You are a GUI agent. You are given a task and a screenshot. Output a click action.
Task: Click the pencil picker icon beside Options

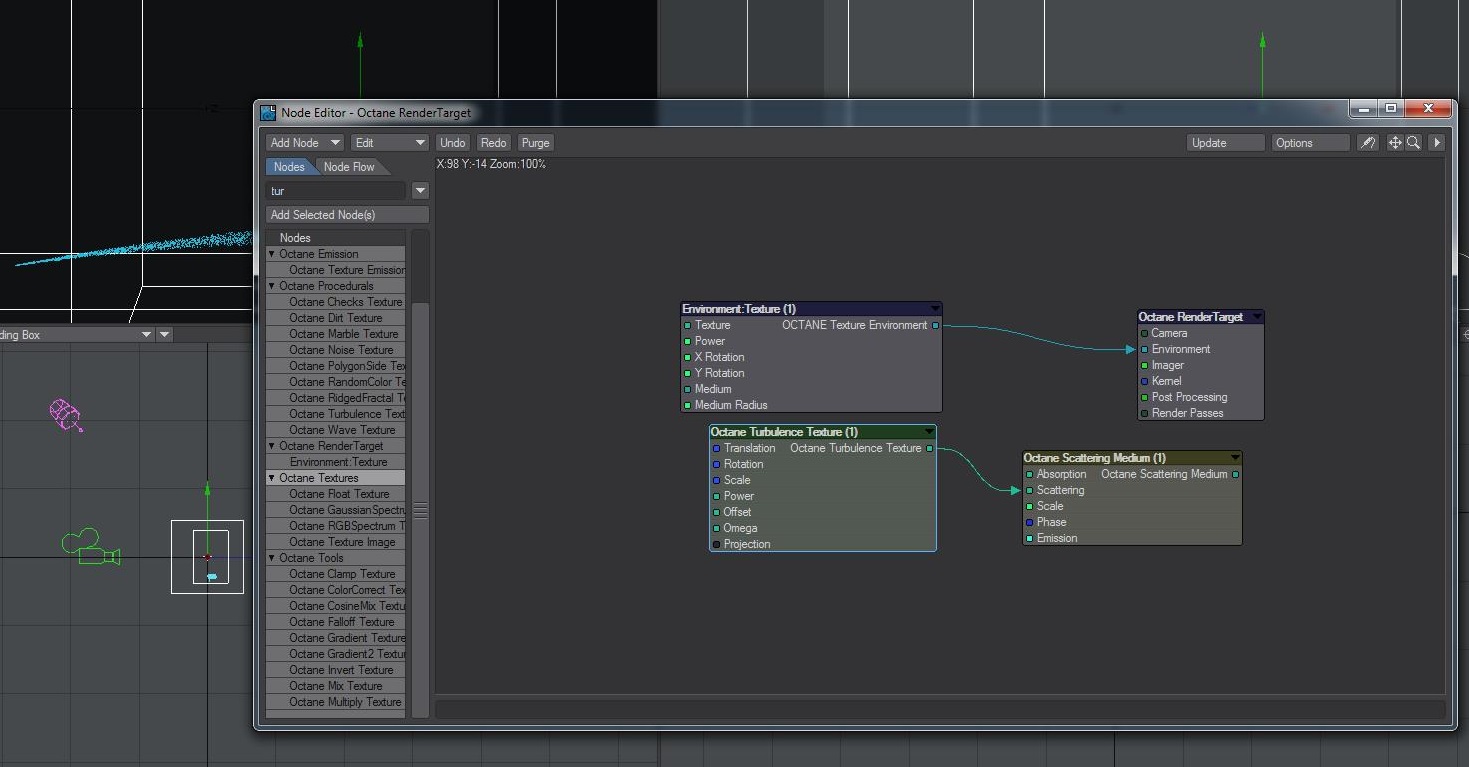point(1368,143)
